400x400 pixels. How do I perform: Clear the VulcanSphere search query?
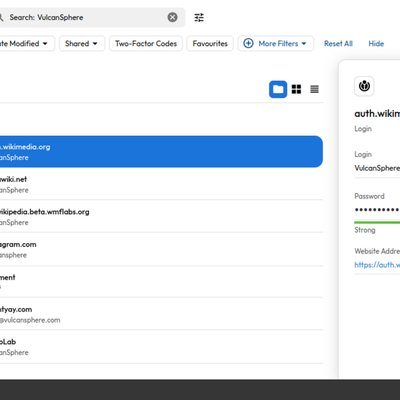click(x=172, y=17)
